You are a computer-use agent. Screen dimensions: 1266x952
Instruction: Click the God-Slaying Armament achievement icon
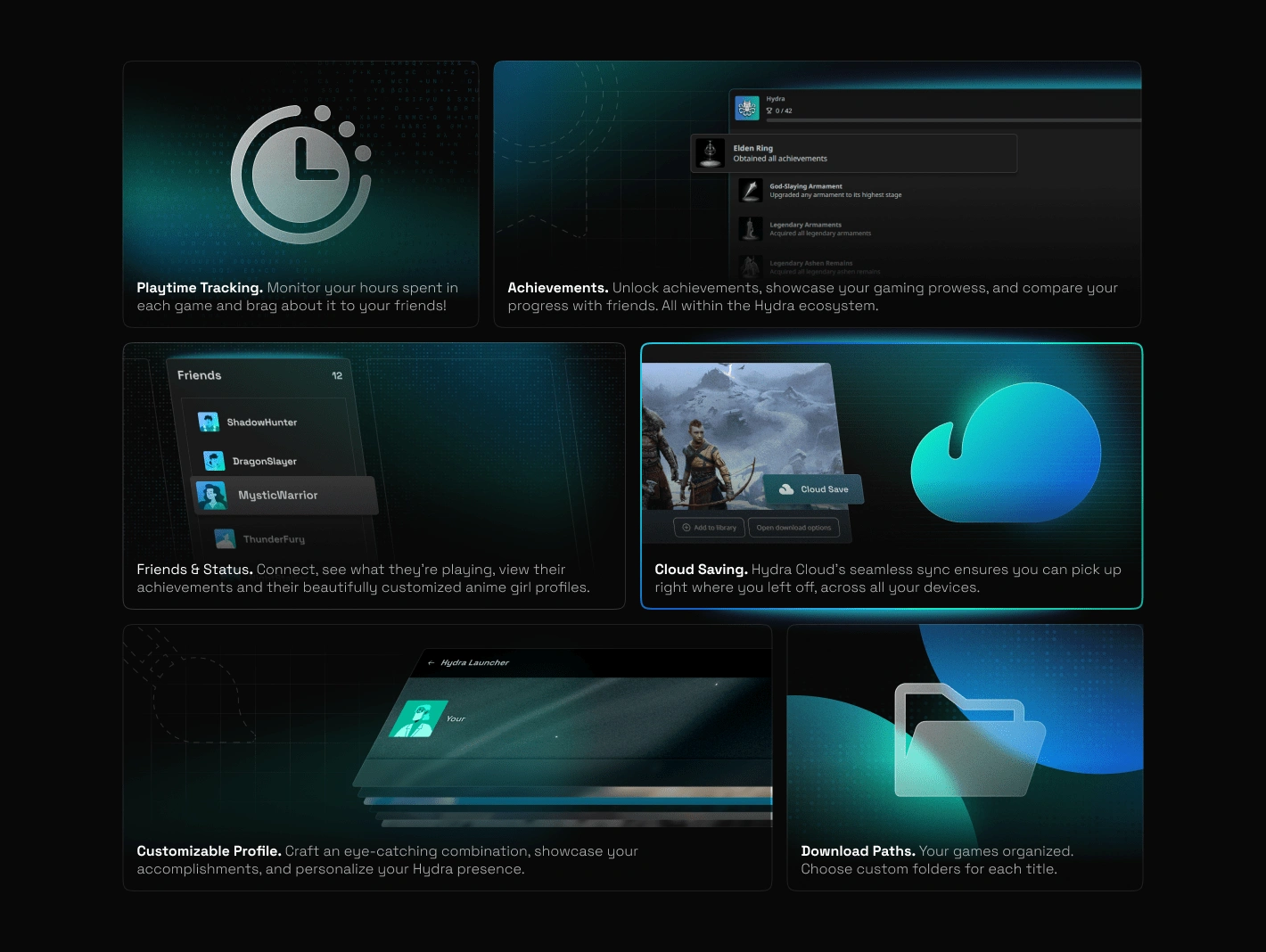(751, 190)
